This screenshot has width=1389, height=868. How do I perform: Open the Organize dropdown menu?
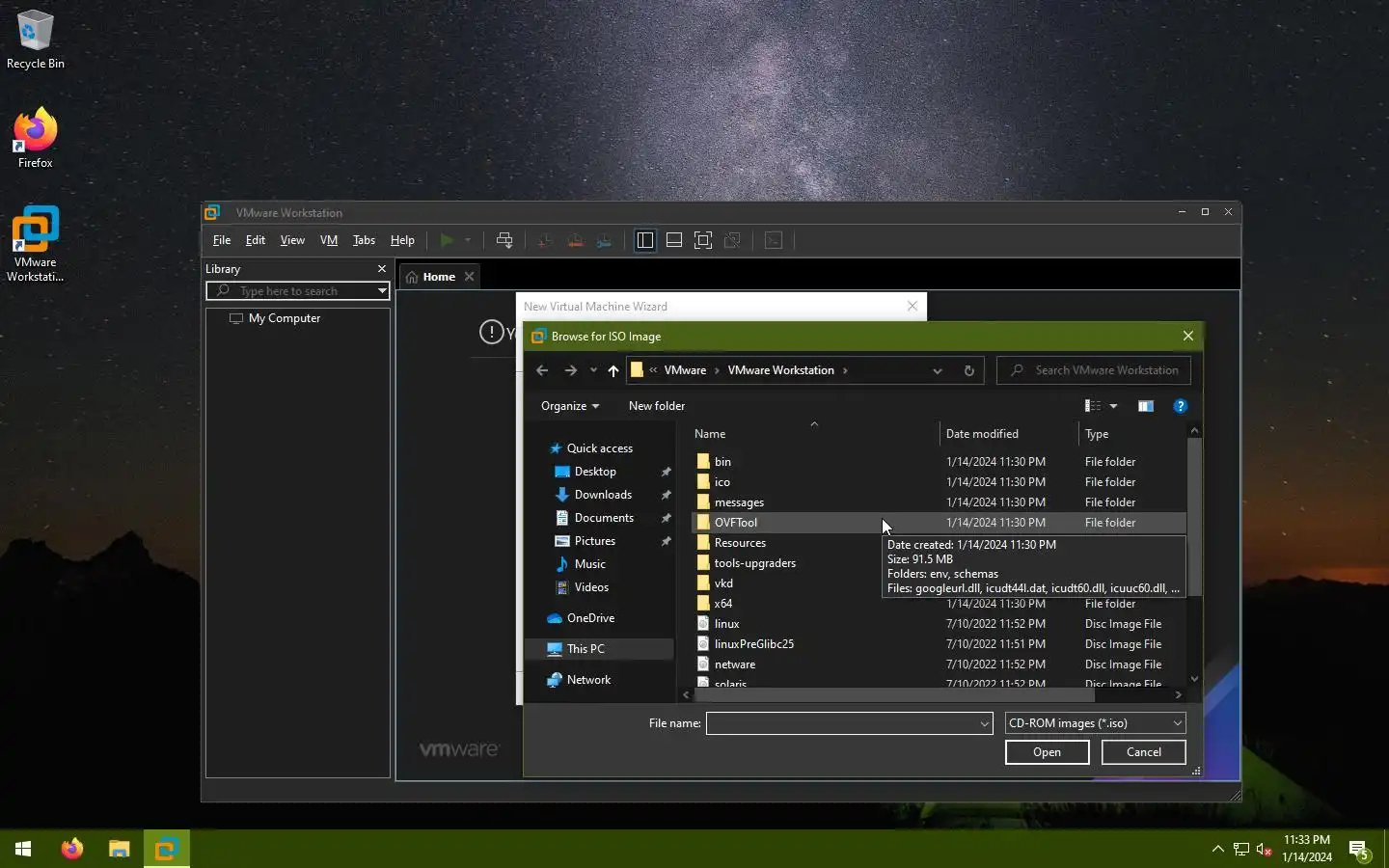[570, 406]
